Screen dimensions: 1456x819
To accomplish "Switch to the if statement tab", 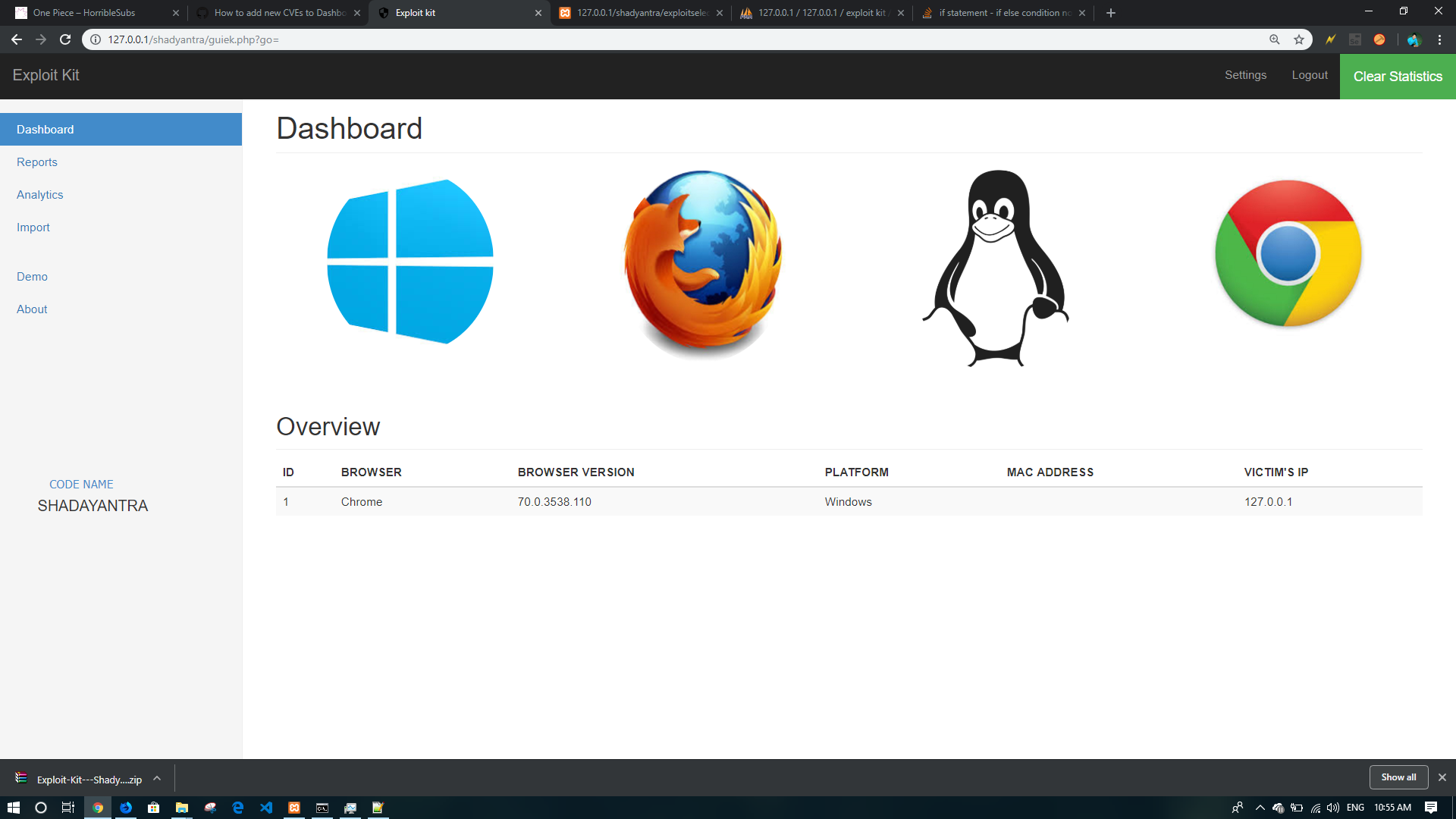I will tap(1005, 13).
